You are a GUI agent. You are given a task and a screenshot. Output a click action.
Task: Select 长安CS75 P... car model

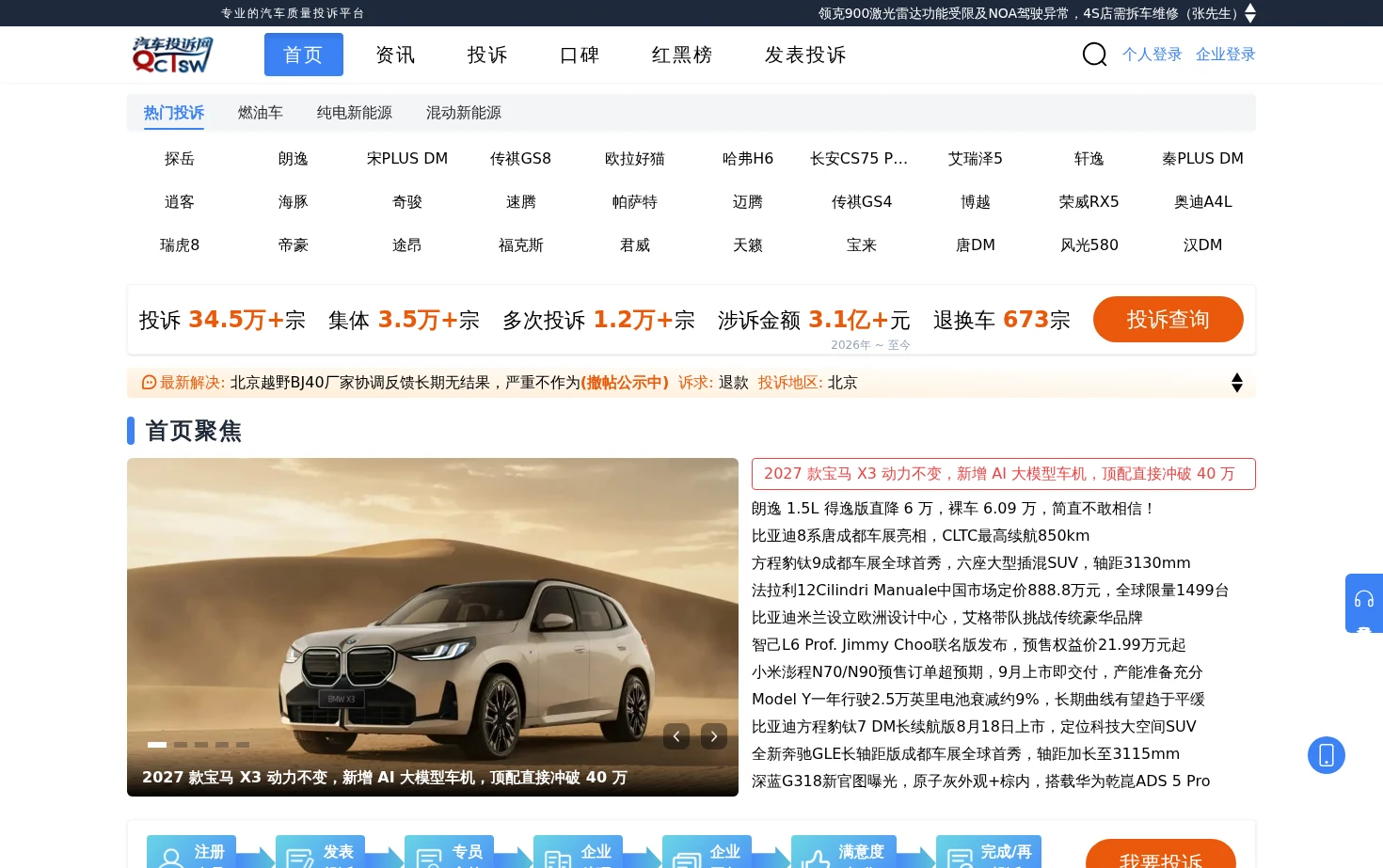859,159
